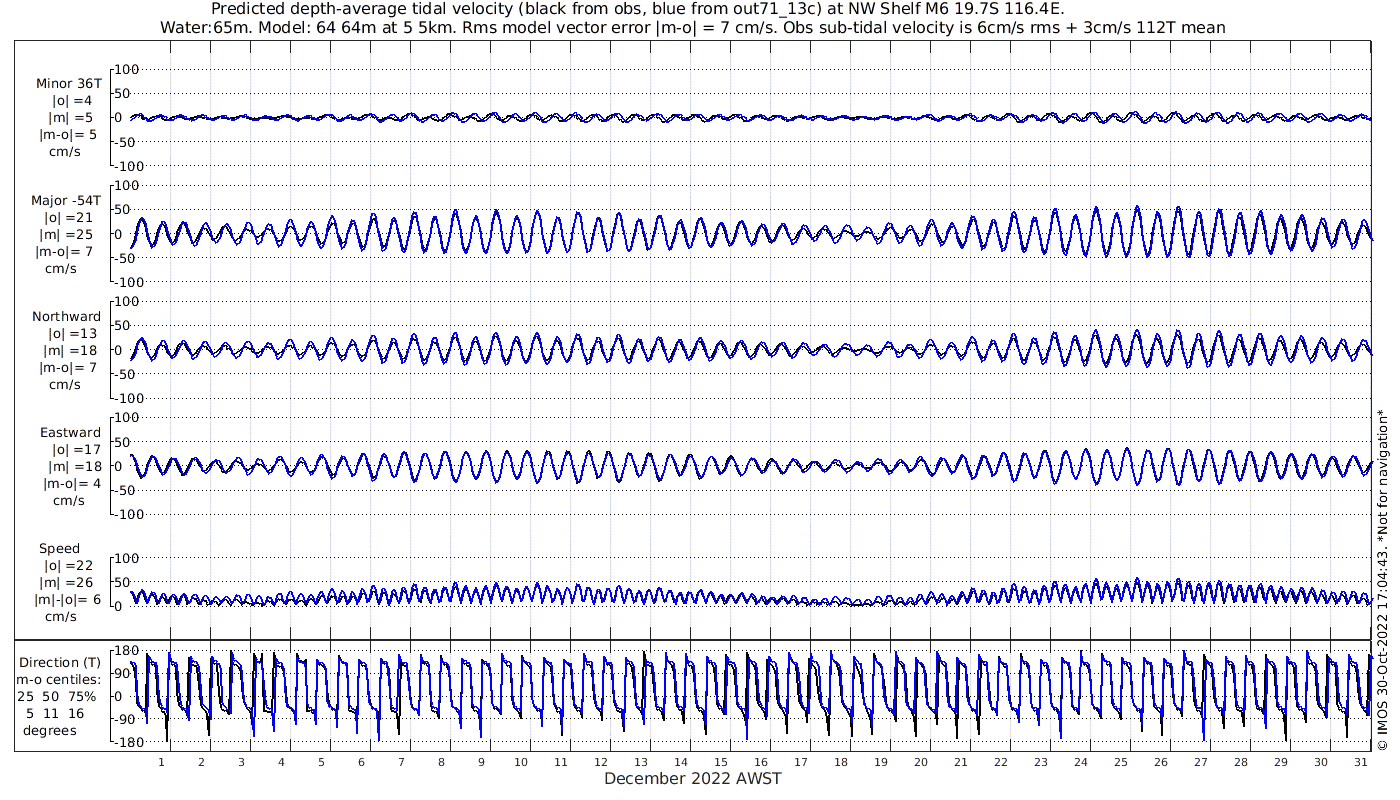Click 'm-o centiles:' text in Direction panel
Screen dimensions: 1400x800
(60, 680)
